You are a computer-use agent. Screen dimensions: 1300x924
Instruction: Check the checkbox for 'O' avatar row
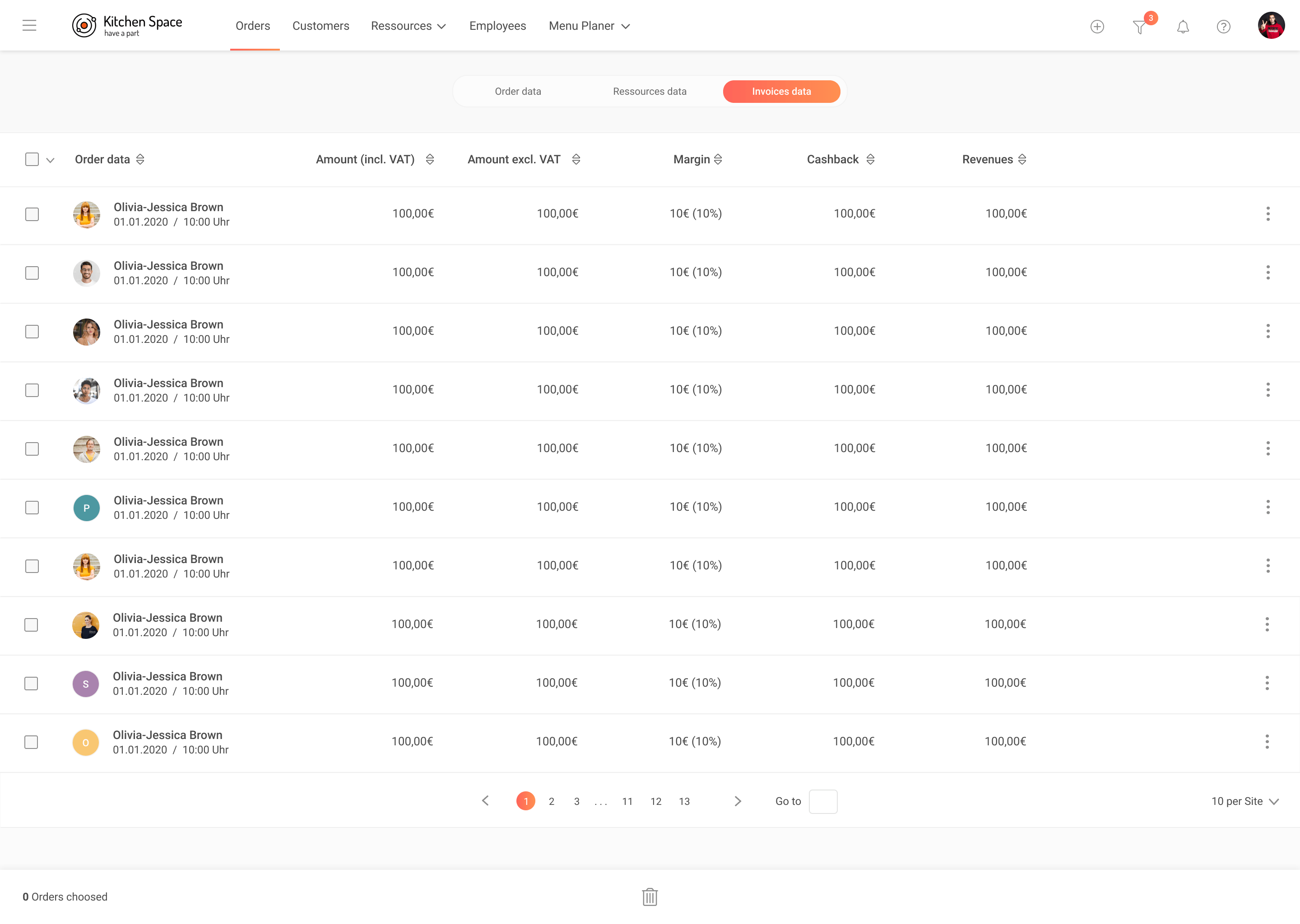click(31, 742)
